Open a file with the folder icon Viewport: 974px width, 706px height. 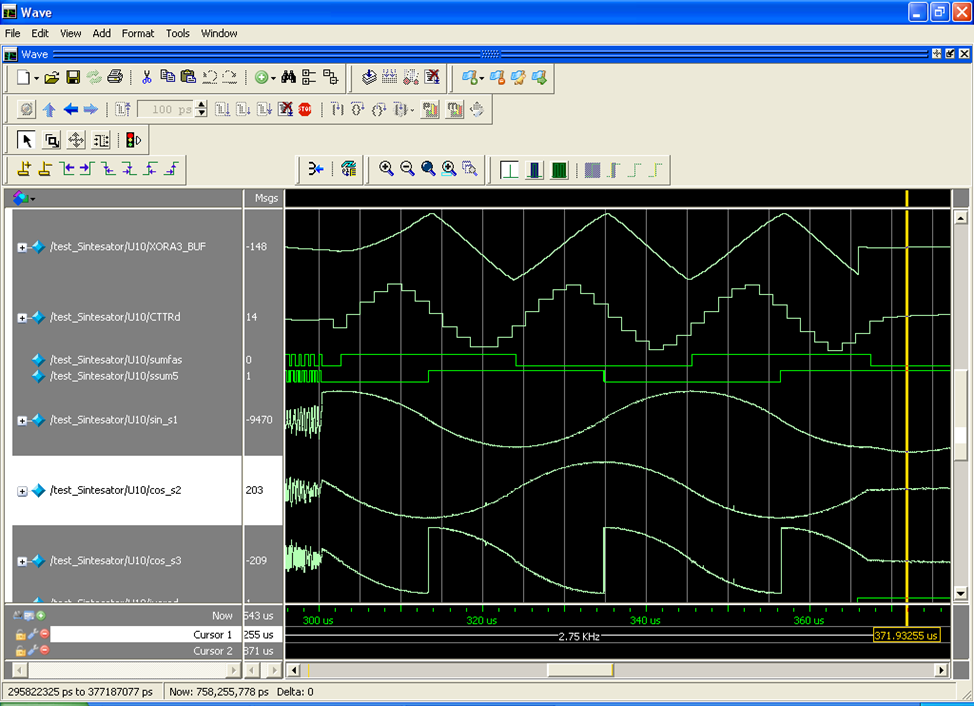click(x=52, y=78)
